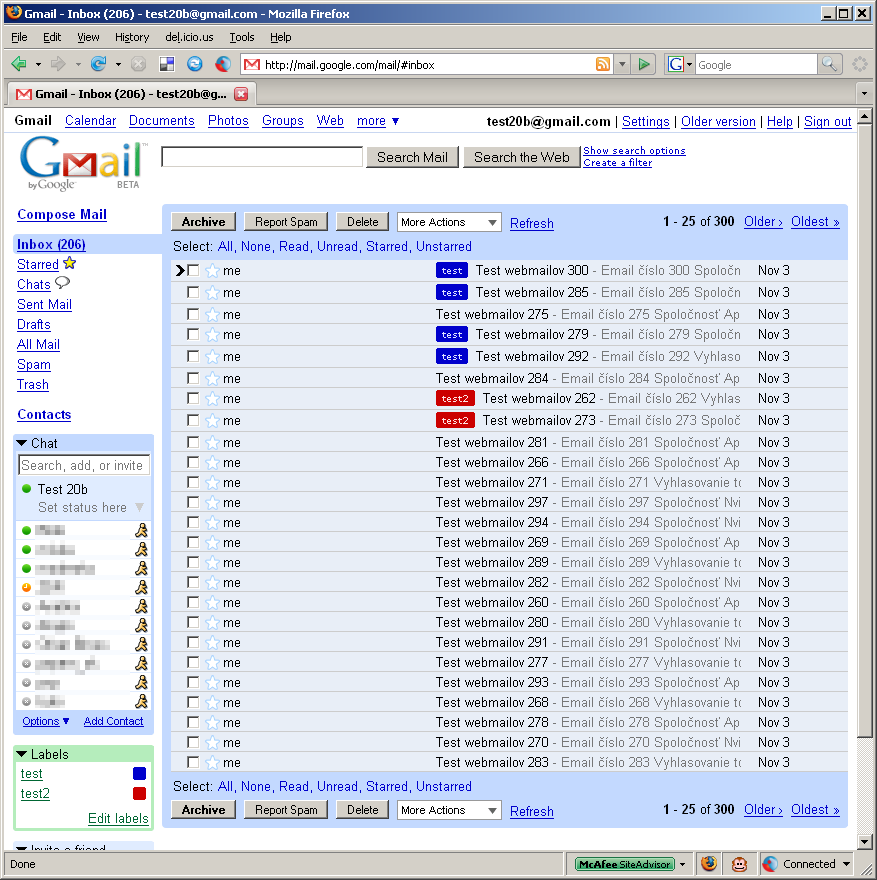Go back with the green Back arrow
877x880 pixels.
click(x=19, y=65)
